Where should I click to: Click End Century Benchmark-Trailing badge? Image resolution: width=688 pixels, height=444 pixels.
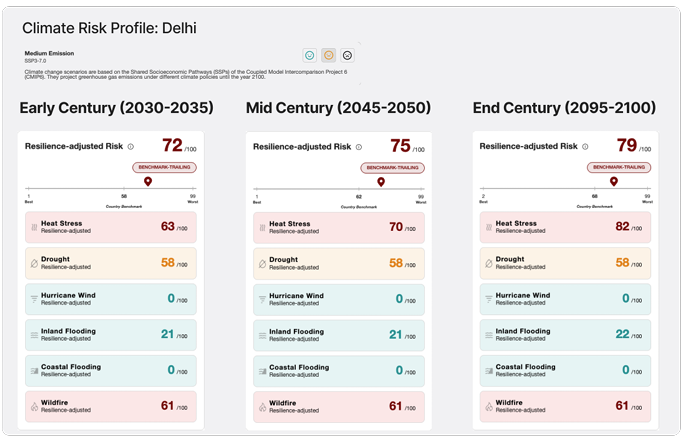click(x=618, y=168)
